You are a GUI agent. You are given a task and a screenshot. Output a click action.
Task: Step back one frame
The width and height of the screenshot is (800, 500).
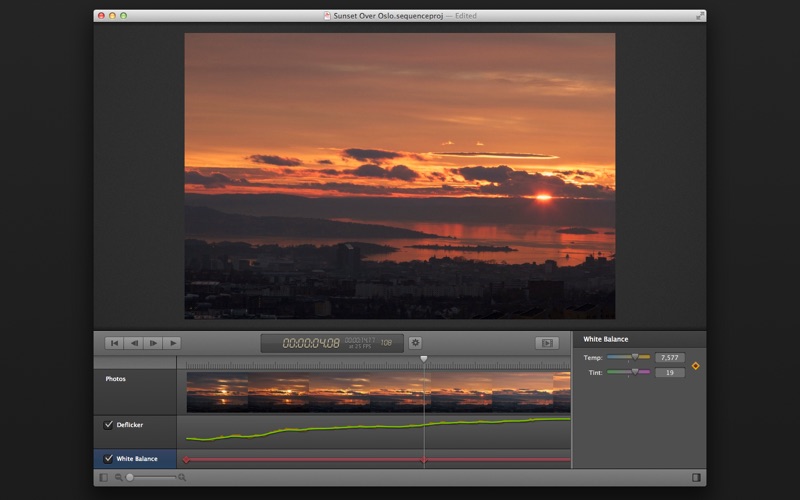[134, 343]
